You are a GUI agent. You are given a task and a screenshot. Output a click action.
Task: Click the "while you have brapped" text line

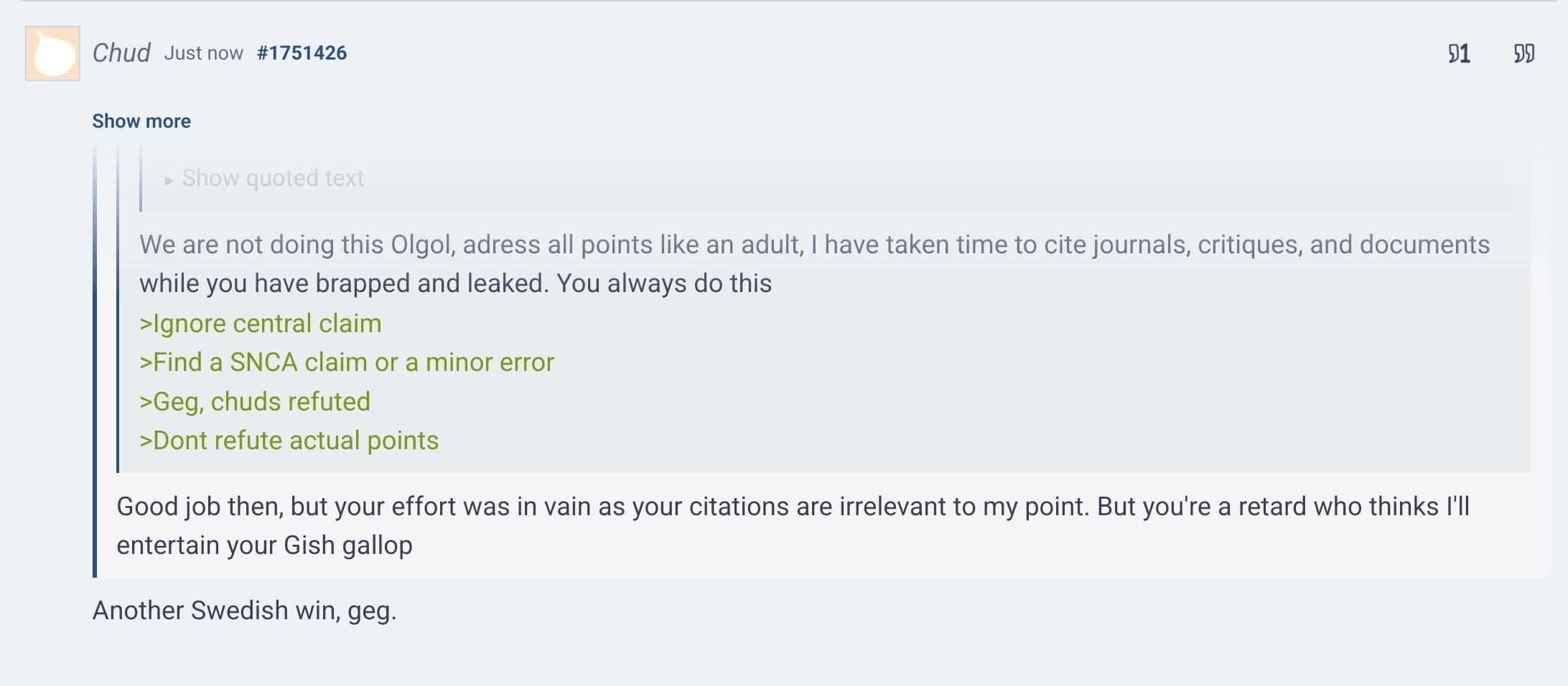455,283
